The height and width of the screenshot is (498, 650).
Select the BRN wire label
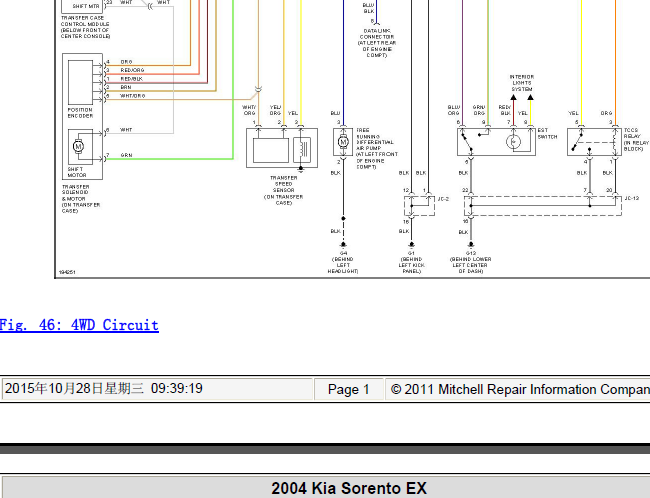click(x=126, y=87)
